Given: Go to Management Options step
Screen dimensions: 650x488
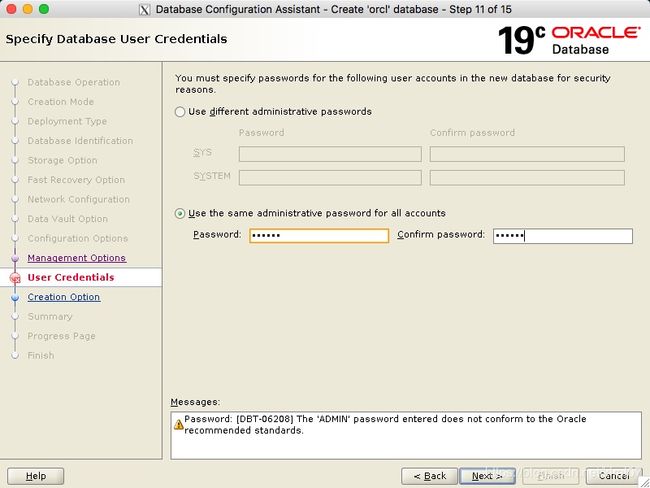Looking at the screenshot, I should point(77,258).
